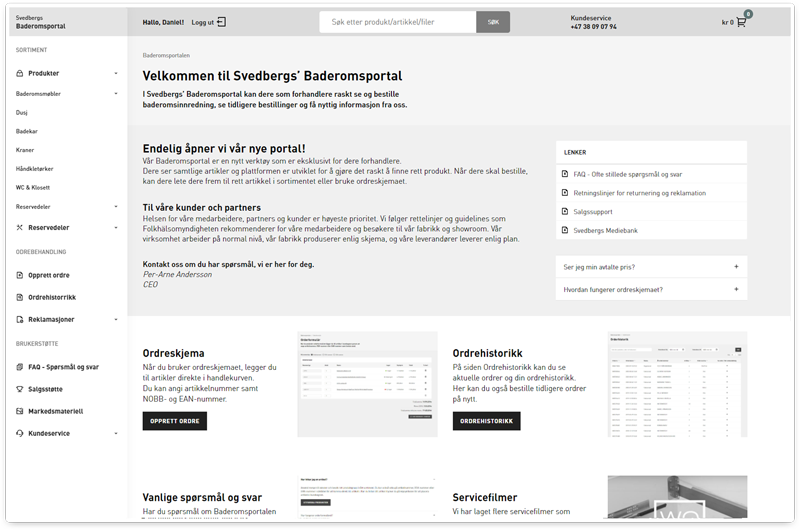Click the log out door icon
Viewport: 800px width, 530px height.
[x=221, y=22]
